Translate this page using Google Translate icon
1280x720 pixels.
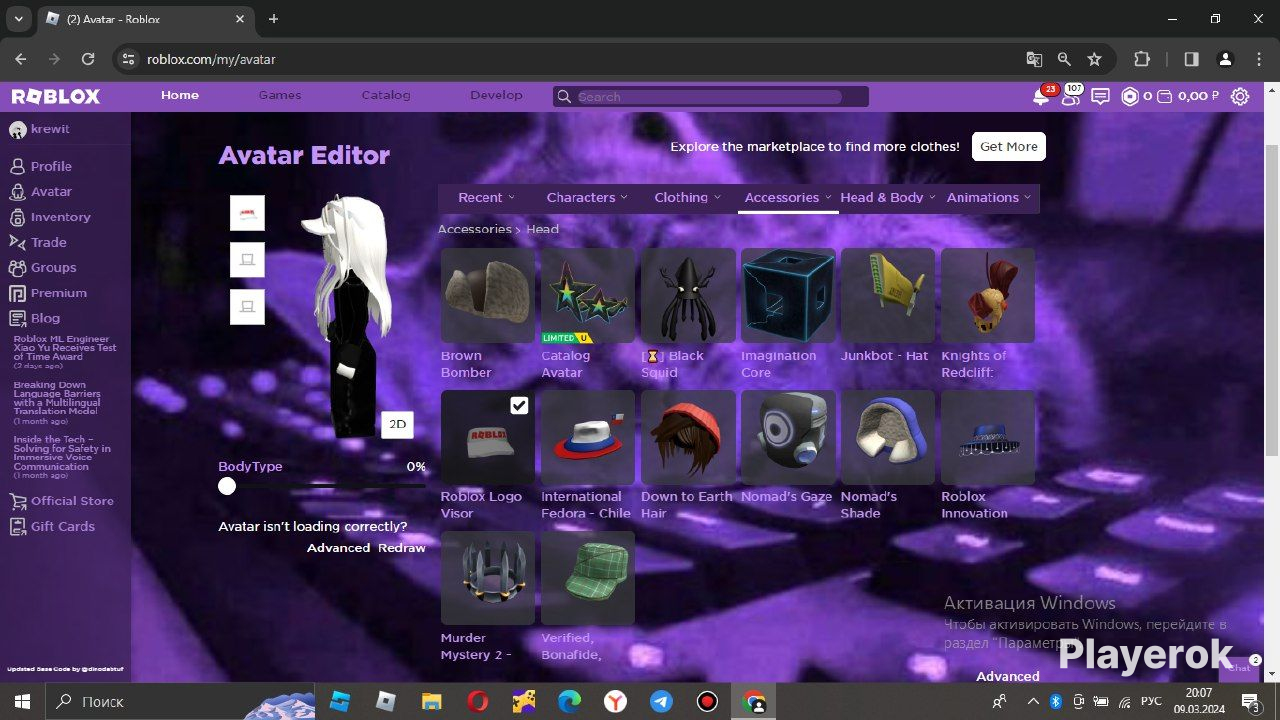pos(1034,59)
